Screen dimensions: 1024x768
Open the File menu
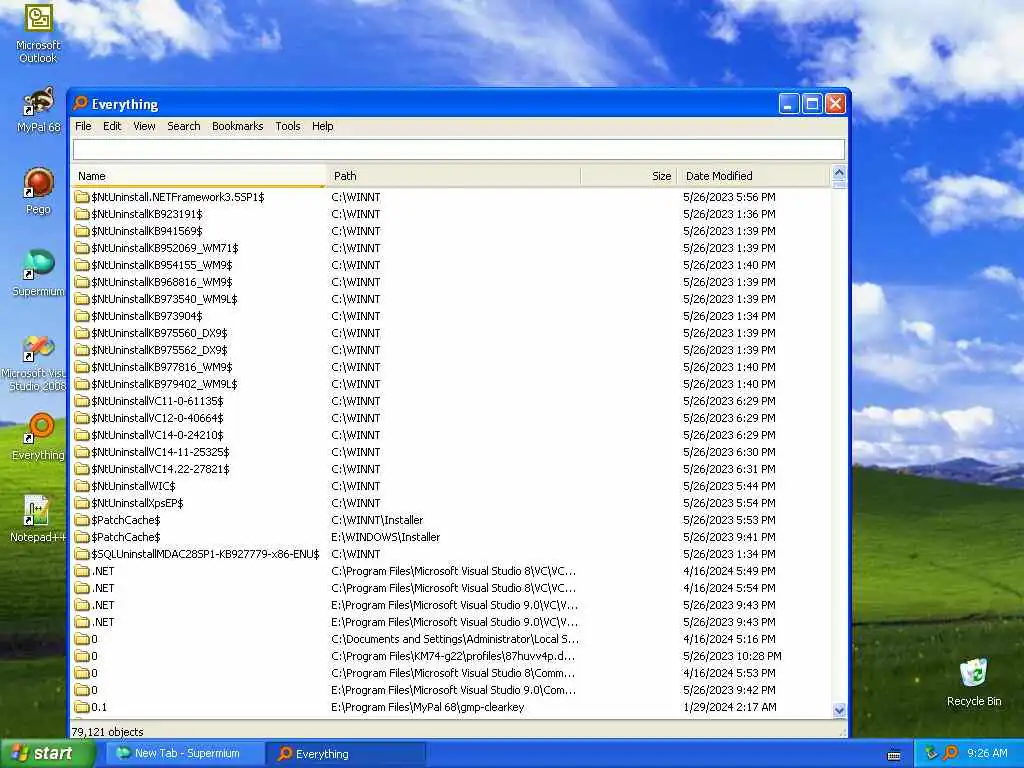83,126
